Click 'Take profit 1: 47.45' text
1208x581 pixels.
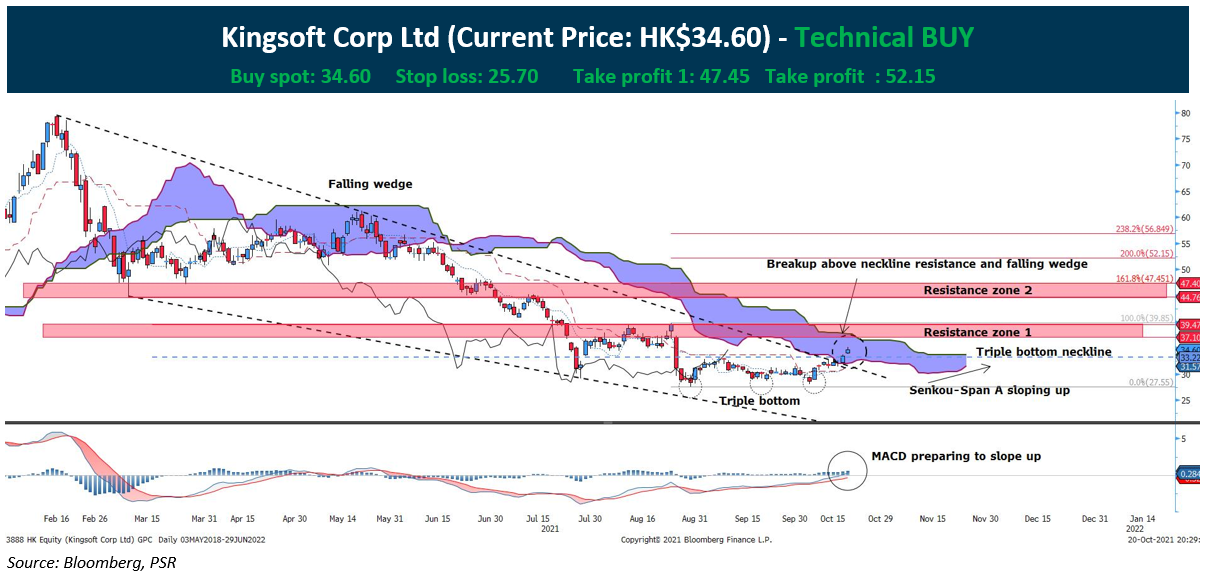(661, 76)
